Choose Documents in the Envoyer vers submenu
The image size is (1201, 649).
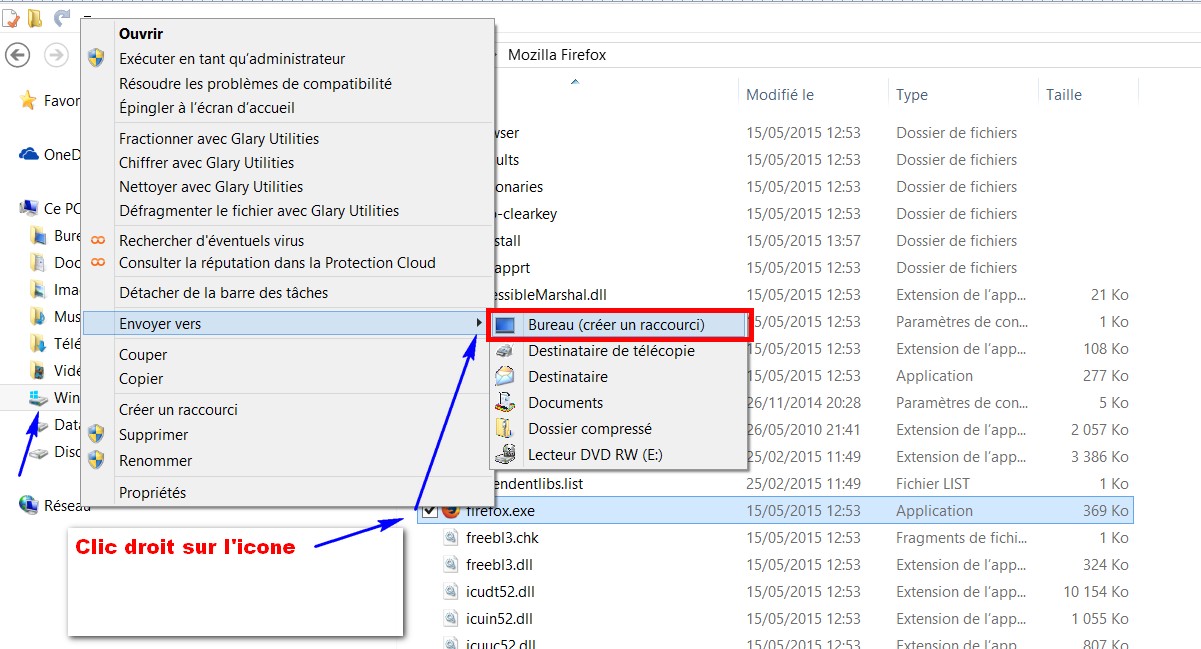pos(566,403)
